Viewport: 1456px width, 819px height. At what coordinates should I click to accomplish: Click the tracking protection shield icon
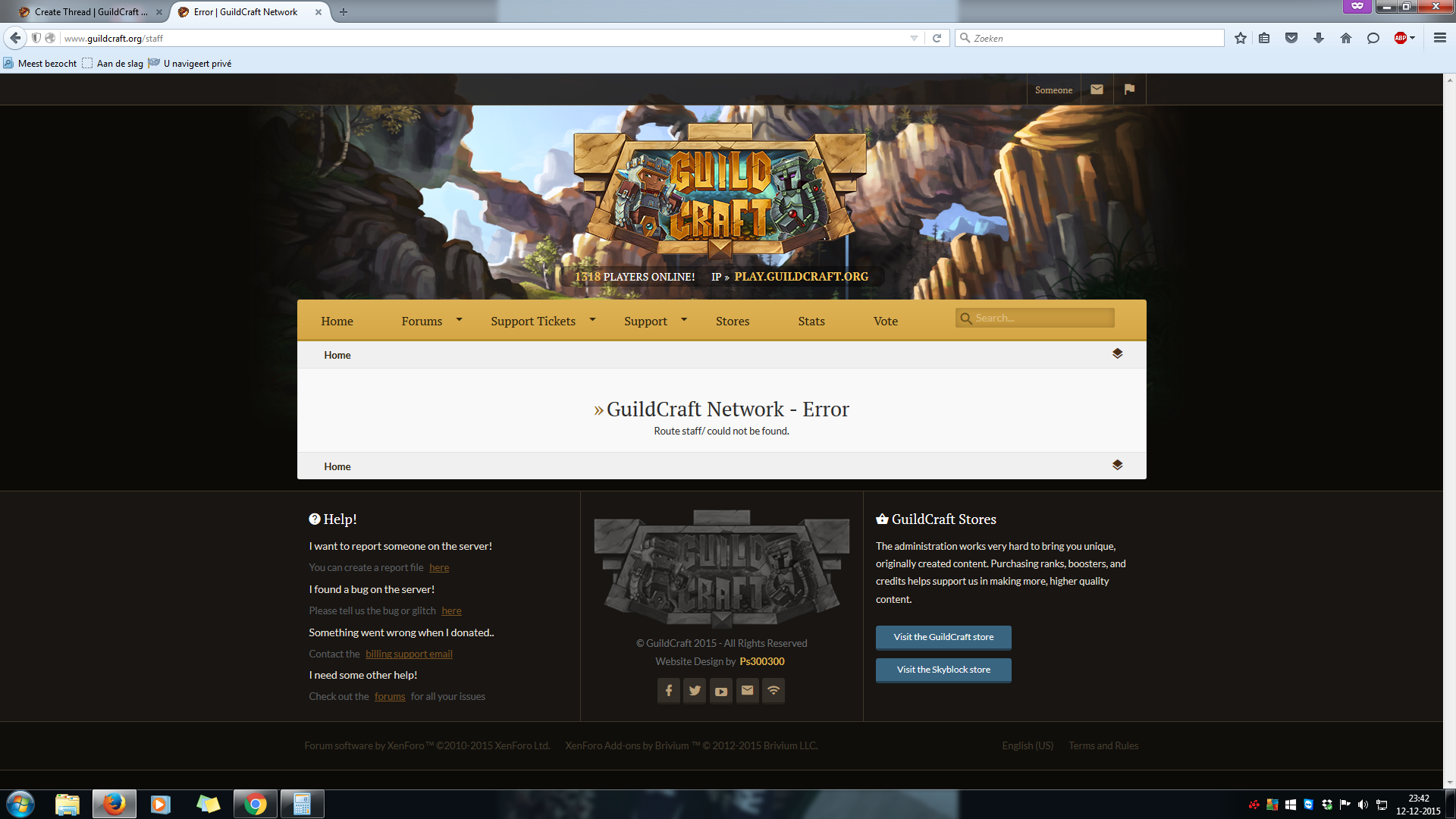(x=36, y=38)
